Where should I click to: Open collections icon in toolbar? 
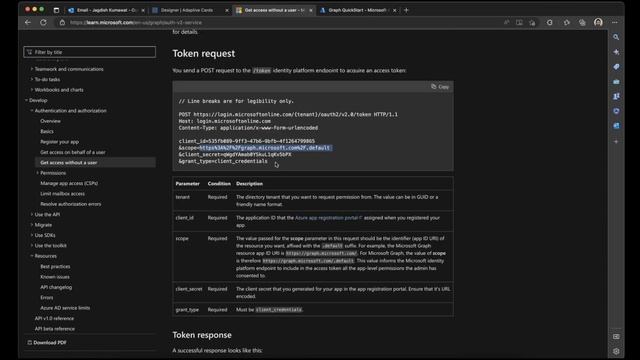point(582,22)
